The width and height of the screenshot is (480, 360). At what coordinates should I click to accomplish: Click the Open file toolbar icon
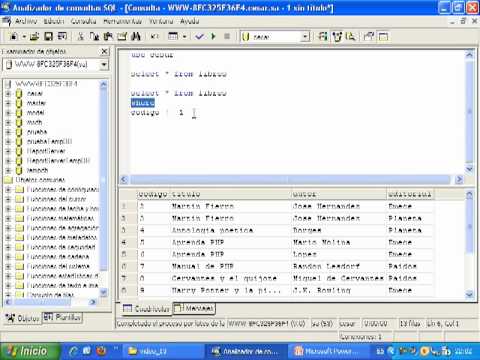(35, 36)
